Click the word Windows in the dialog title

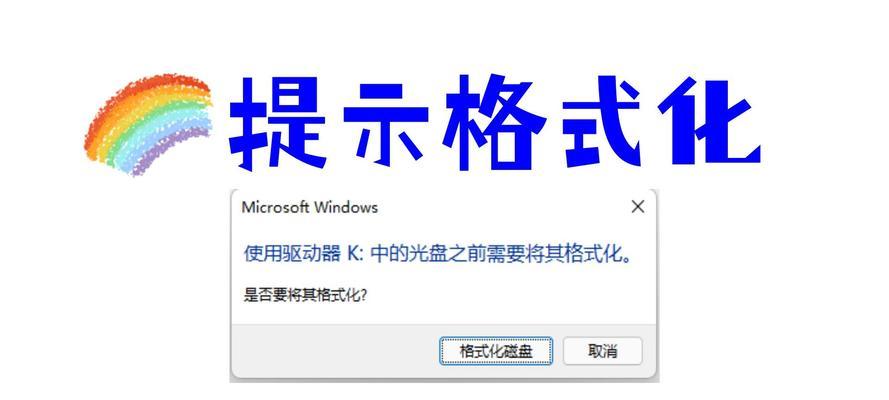[x=345, y=207]
